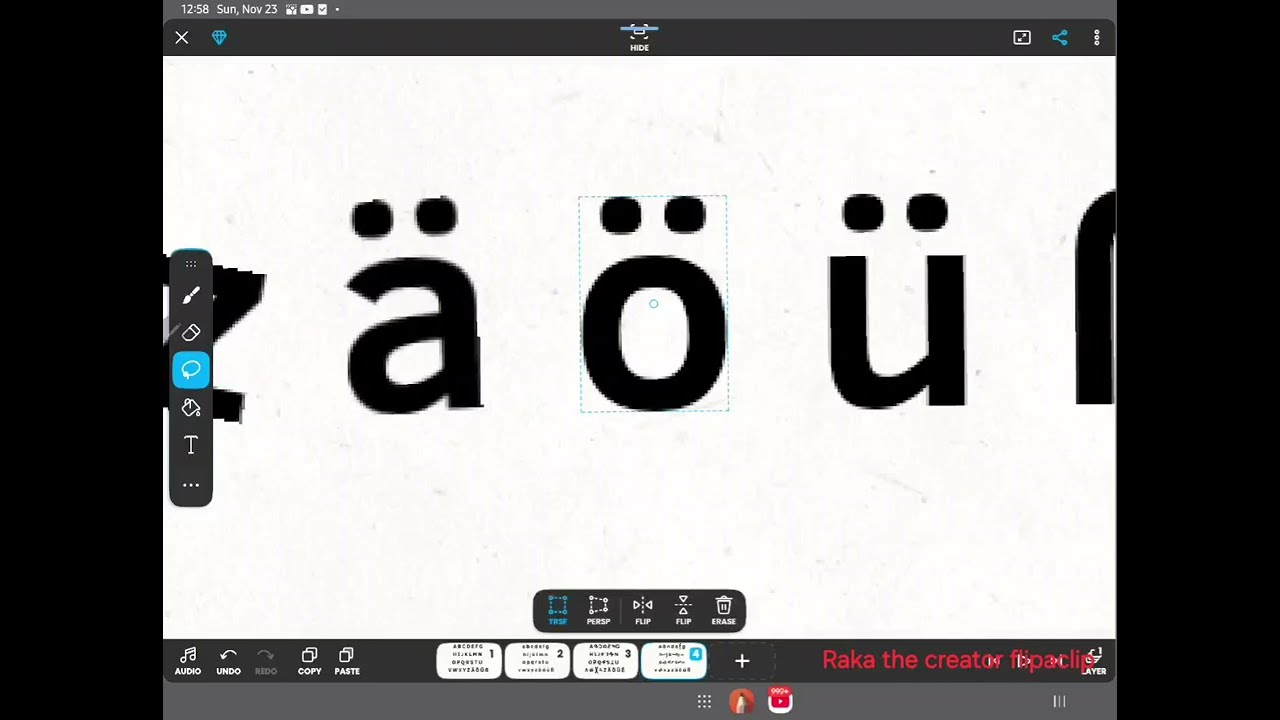
Task: Select the Eraser tool
Action: click(191, 332)
